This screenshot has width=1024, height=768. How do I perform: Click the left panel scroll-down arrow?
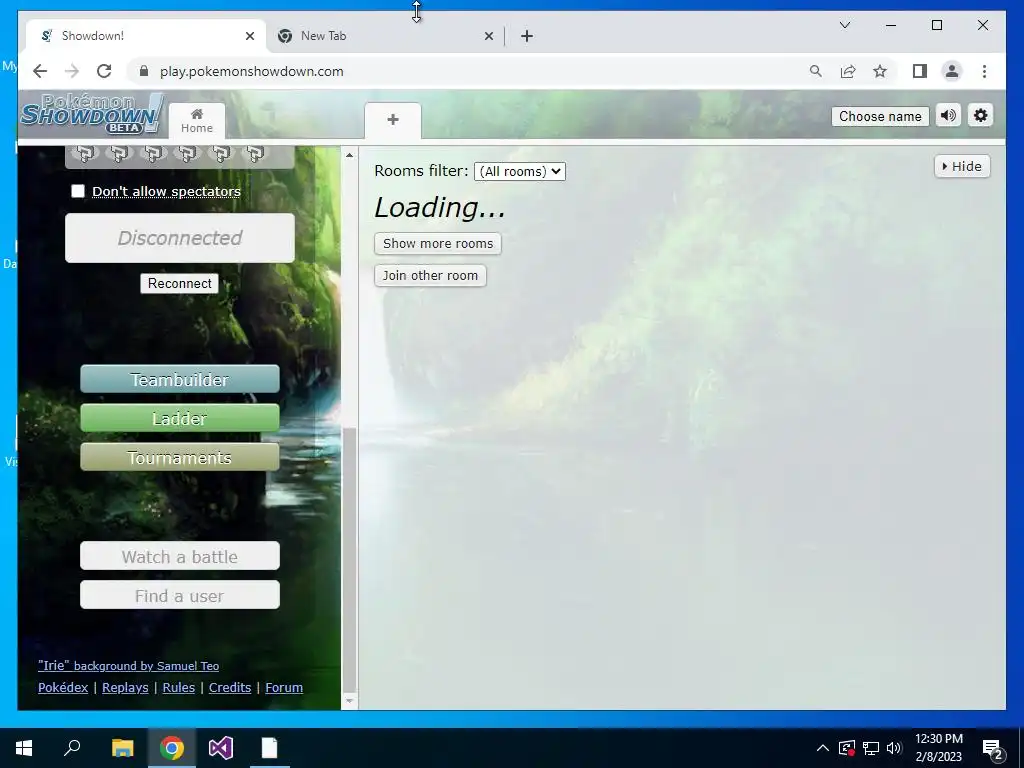[349, 701]
